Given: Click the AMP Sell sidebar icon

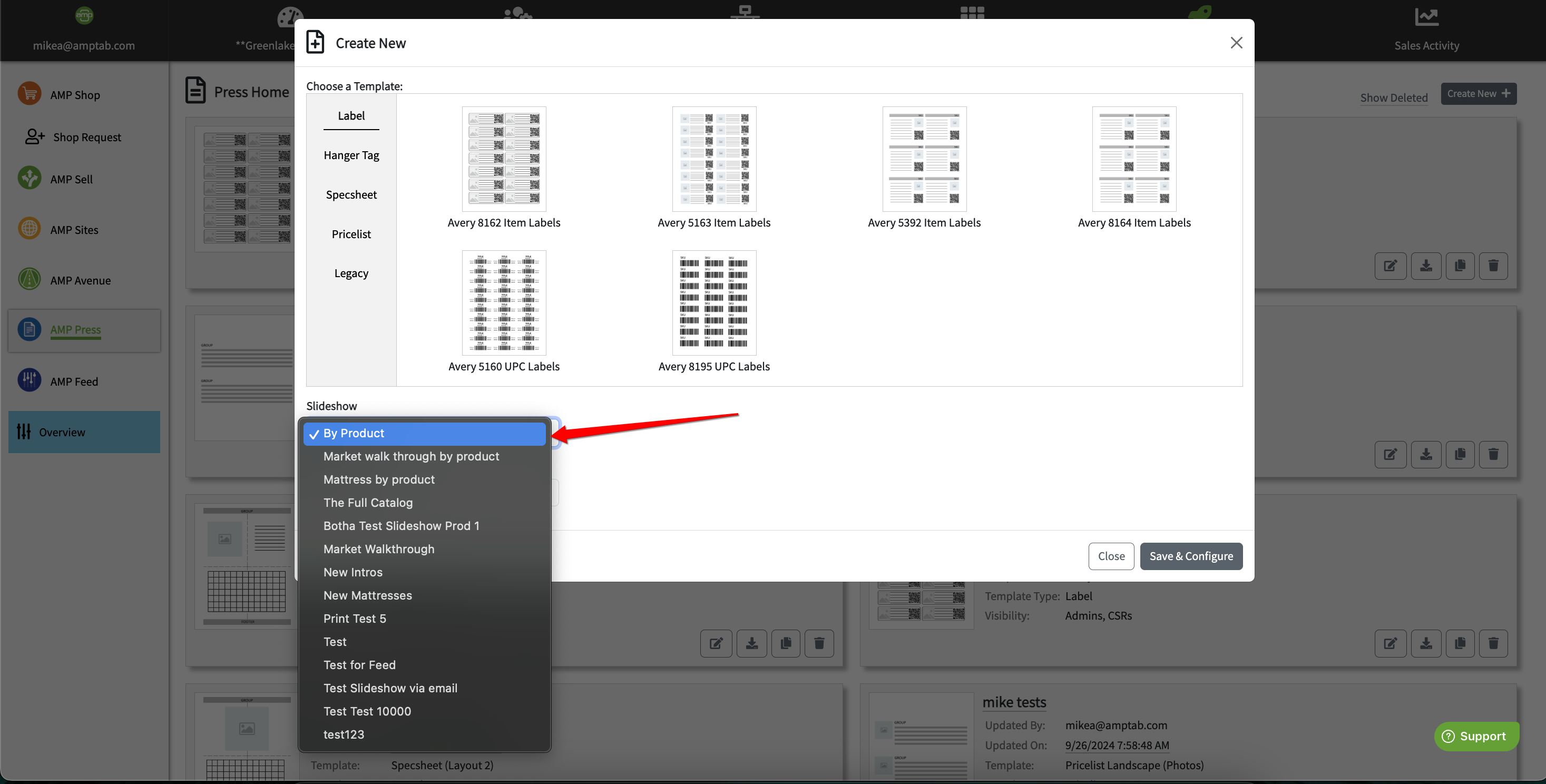Looking at the screenshot, I should [29, 178].
